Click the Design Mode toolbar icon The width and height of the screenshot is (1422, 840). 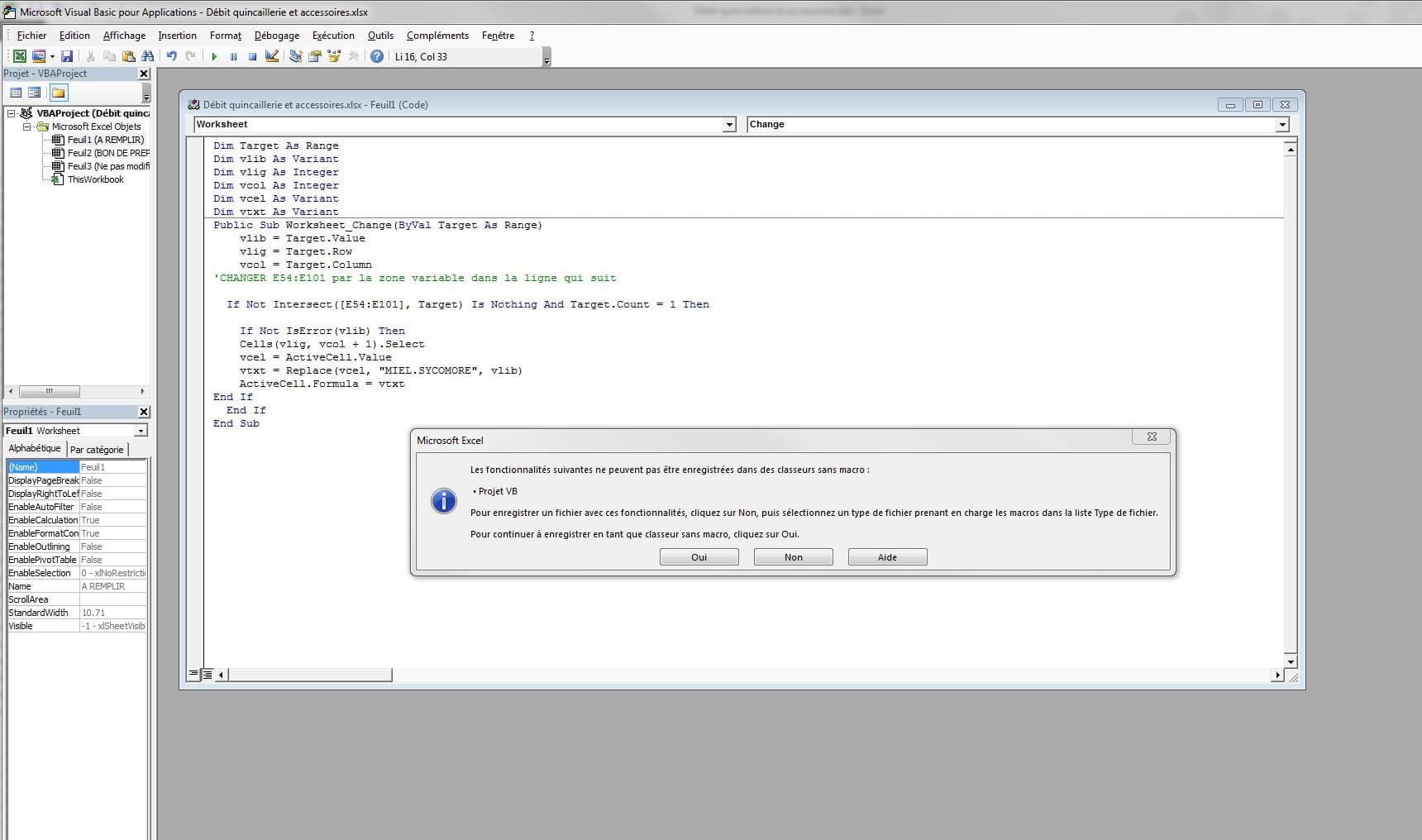click(271, 56)
